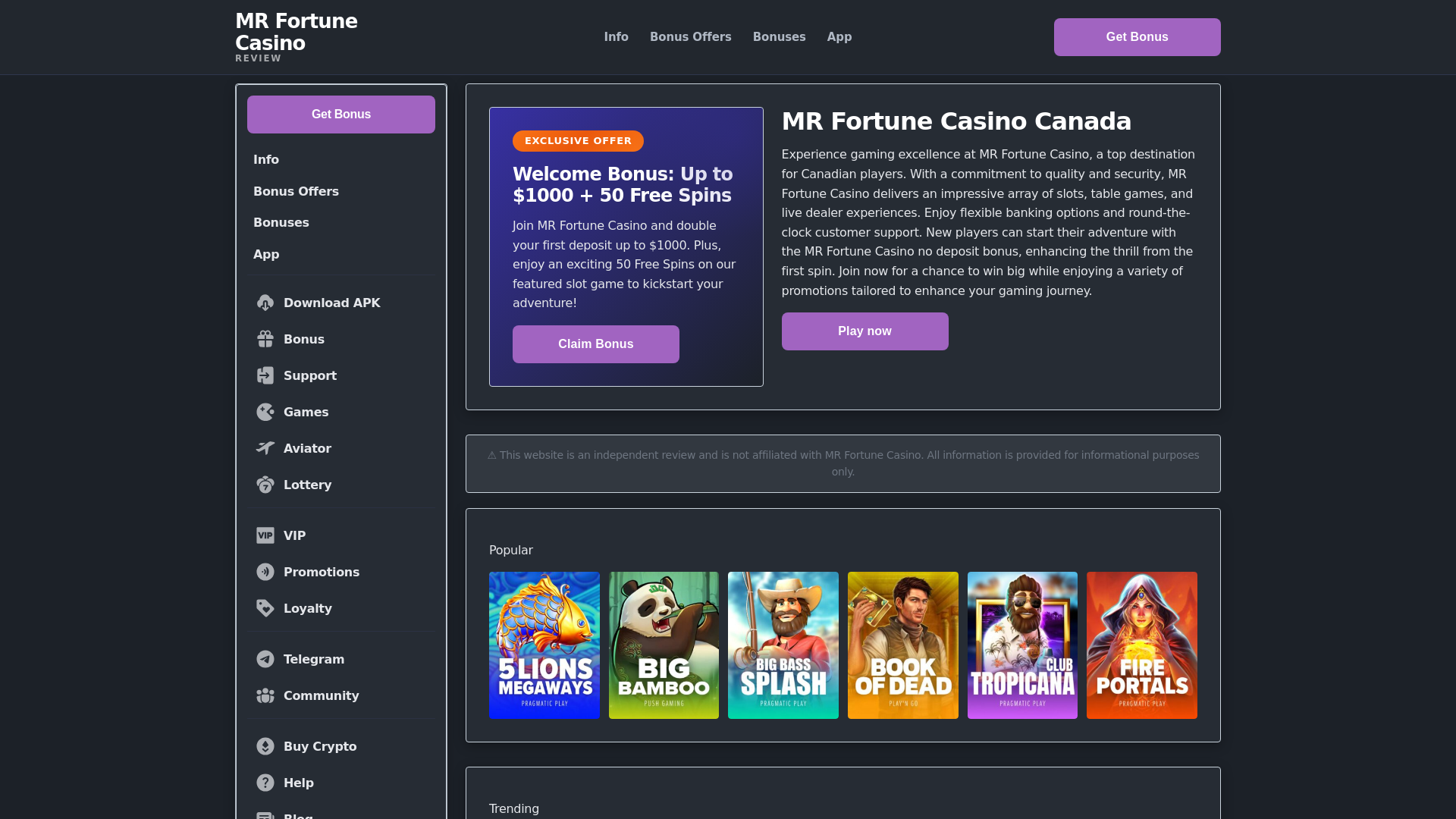This screenshot has width=1456, height=819.
Task: Click the header Get Bonus button
Action: click(x=1137, y=37)
